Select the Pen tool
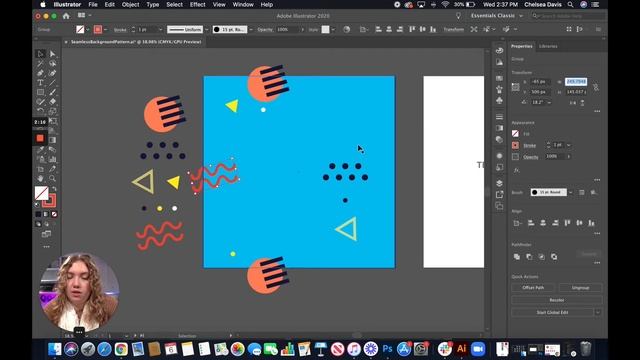The image size is (640, 360). [x=40, y=73]
